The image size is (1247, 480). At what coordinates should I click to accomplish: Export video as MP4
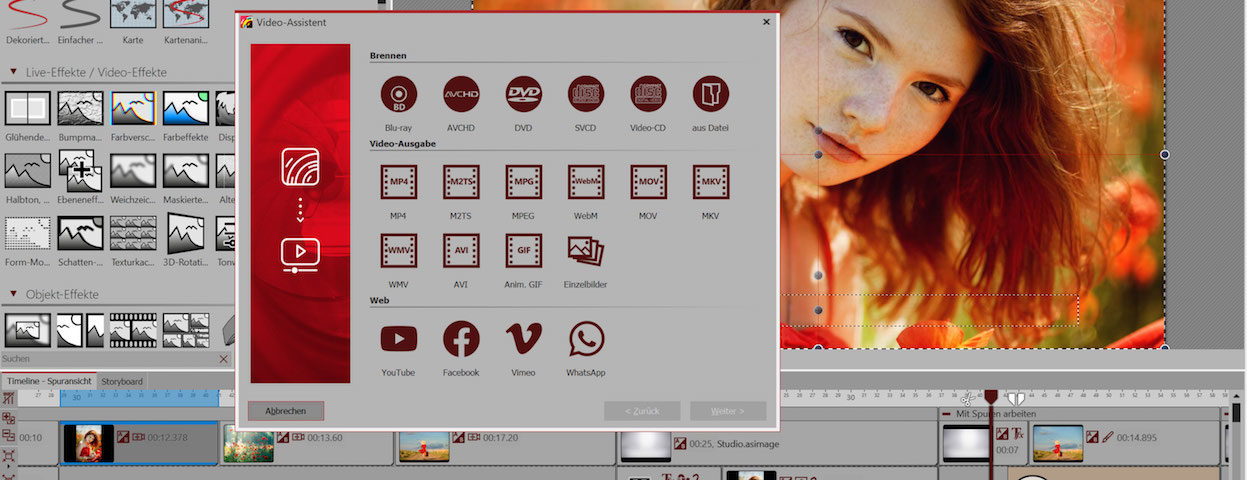399,182
